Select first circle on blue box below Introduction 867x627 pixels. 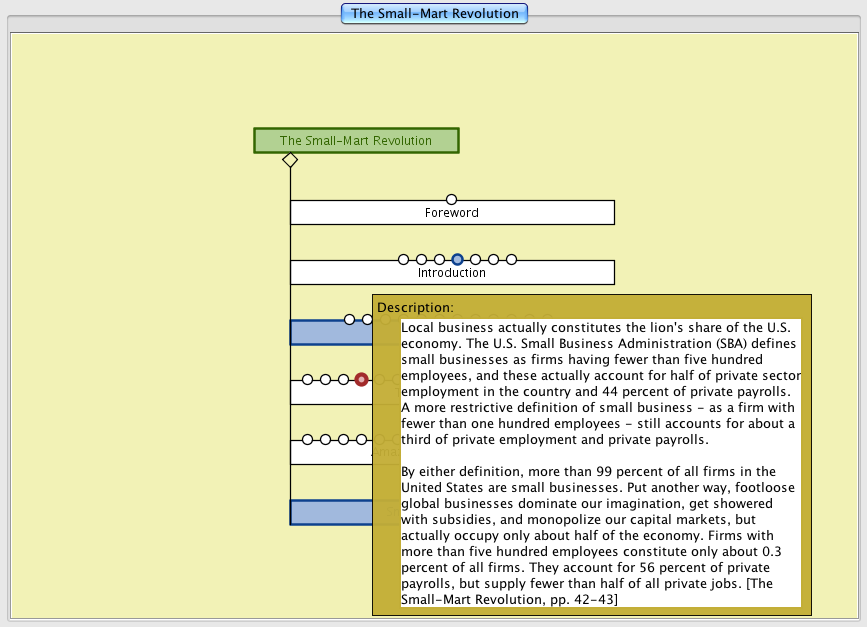pyautogui.click(x=349, y=320)
